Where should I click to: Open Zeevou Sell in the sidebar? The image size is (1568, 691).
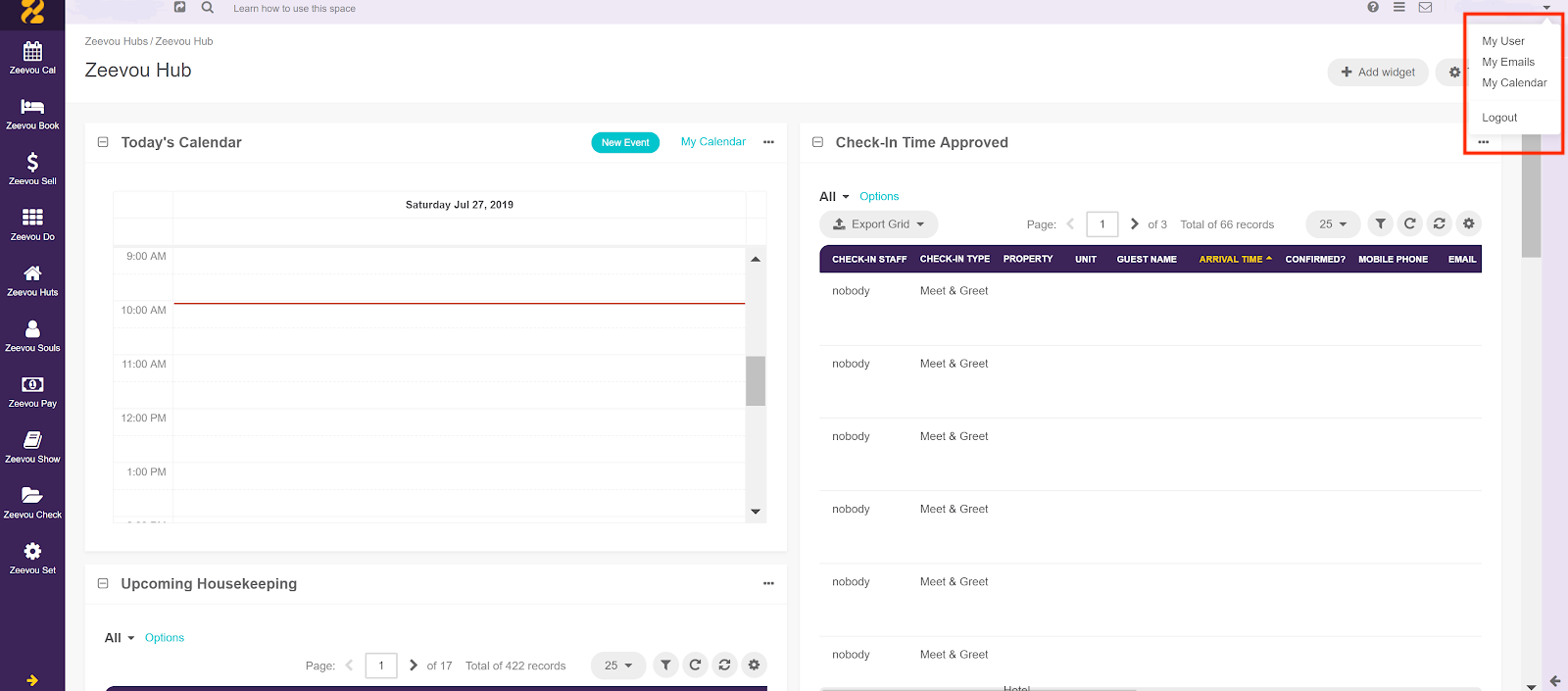tap(32, 169)
